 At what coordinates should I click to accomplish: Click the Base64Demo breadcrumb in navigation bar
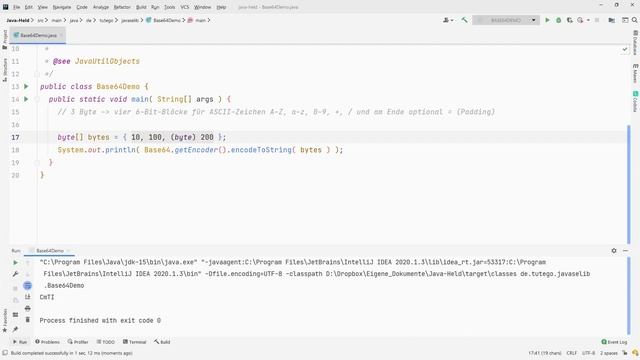tap(163, 20)
